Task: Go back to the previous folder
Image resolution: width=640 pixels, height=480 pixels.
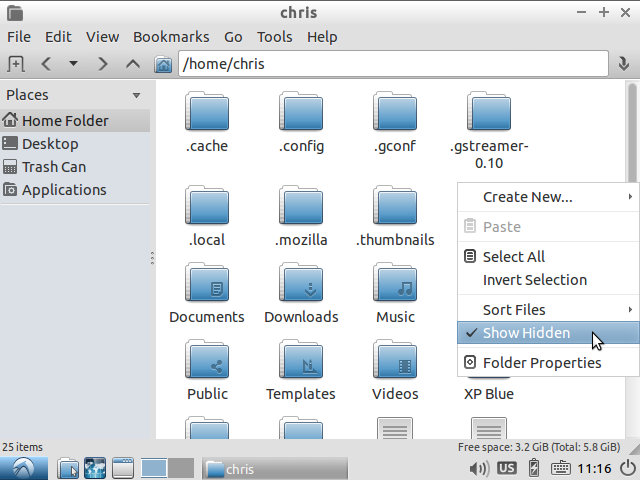Action: (46, 64)
